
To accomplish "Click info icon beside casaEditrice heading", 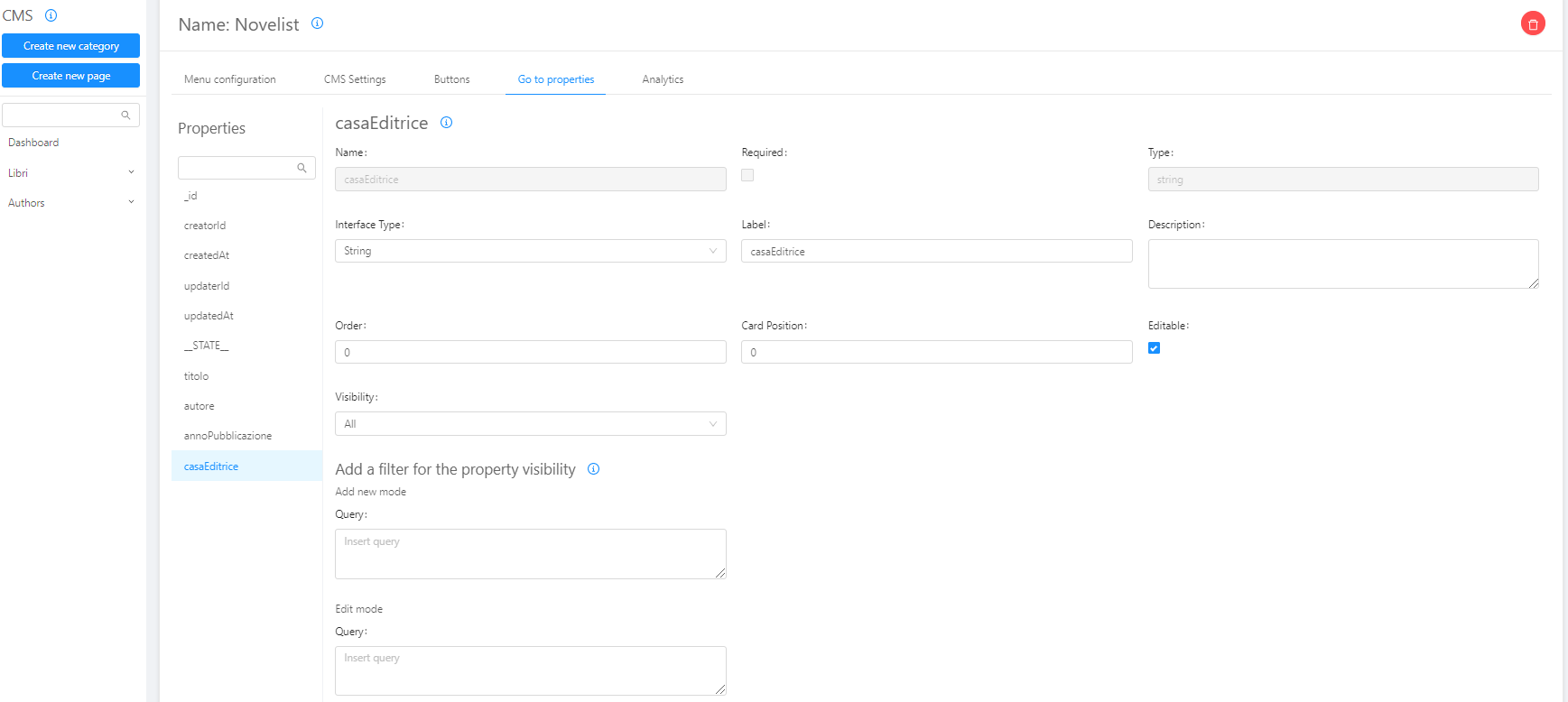I will pos(446,123).
